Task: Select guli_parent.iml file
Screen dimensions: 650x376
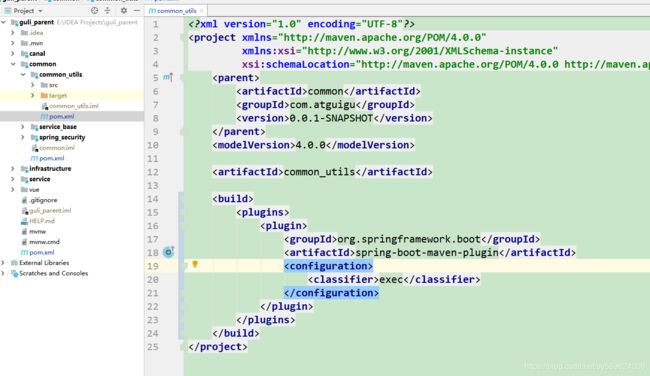Action: click(50, 210)
